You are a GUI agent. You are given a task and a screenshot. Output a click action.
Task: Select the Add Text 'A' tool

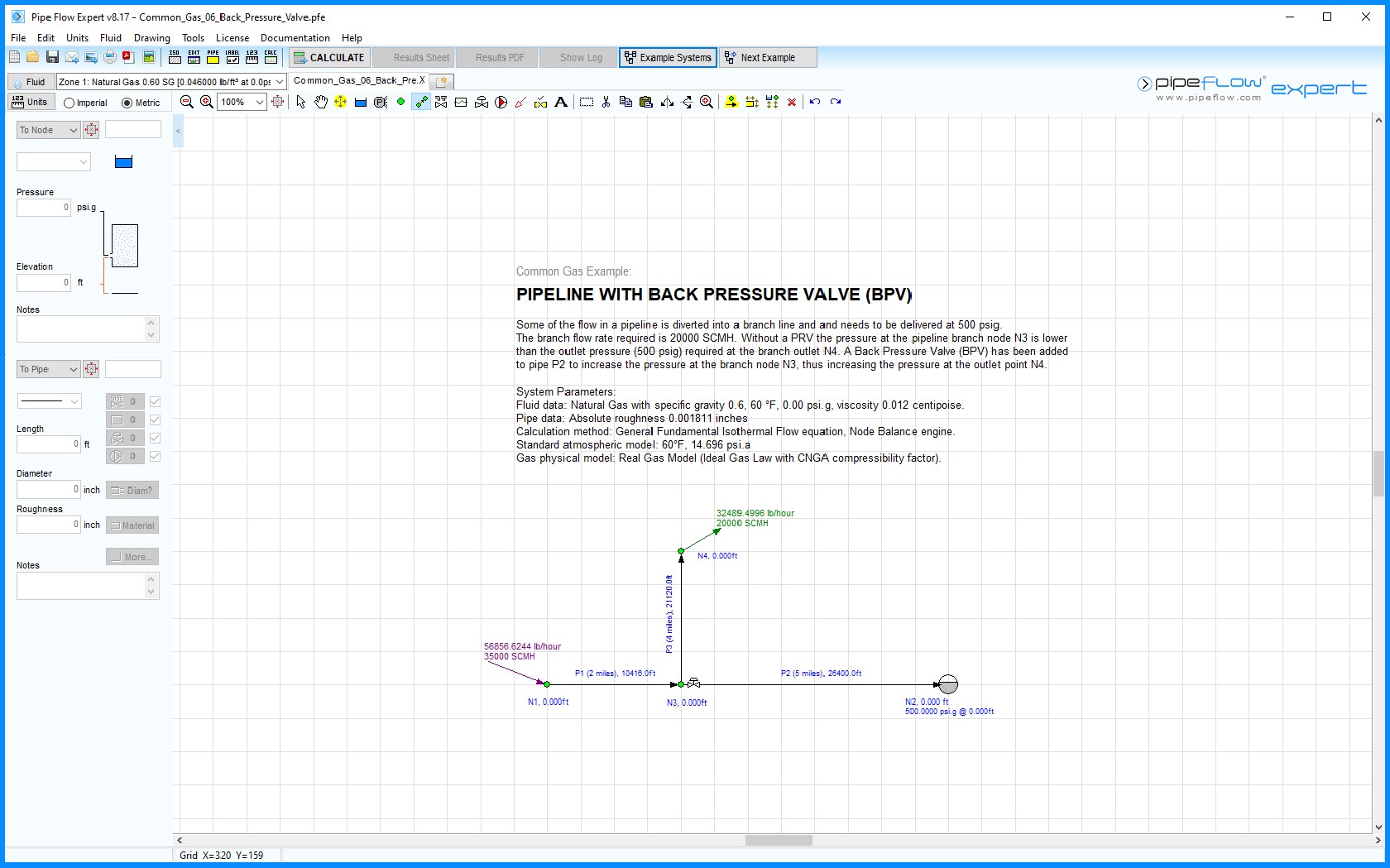point(561,102)
